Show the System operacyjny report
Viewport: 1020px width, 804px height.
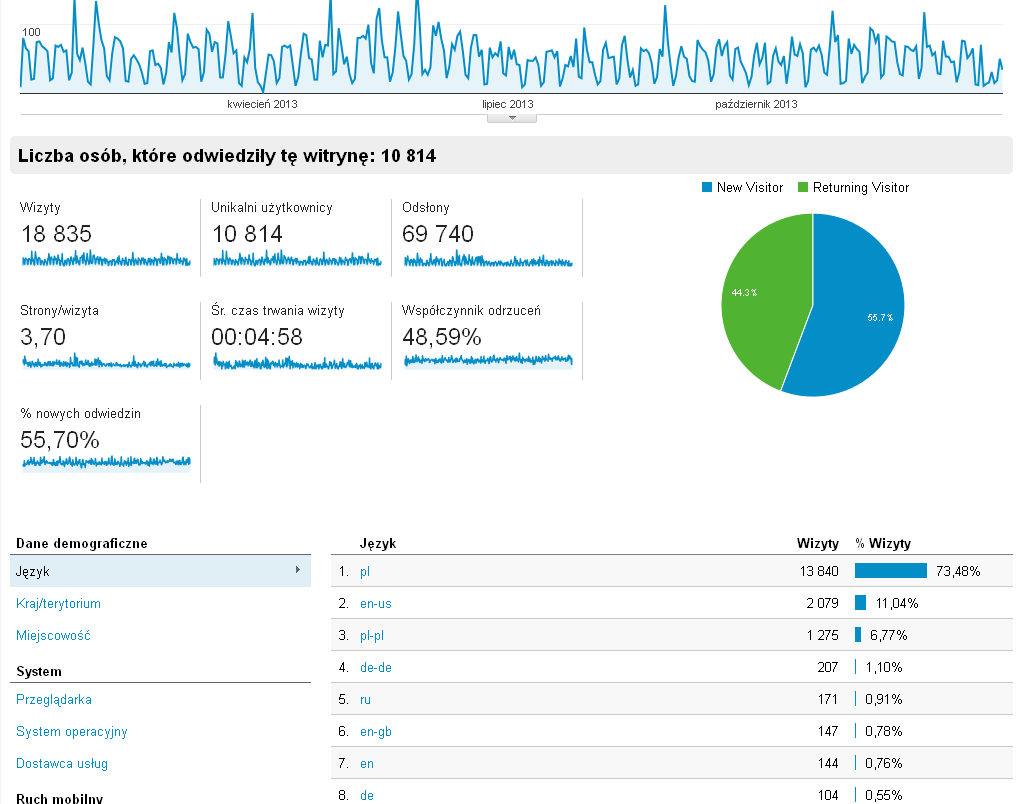tap(72, 732)
